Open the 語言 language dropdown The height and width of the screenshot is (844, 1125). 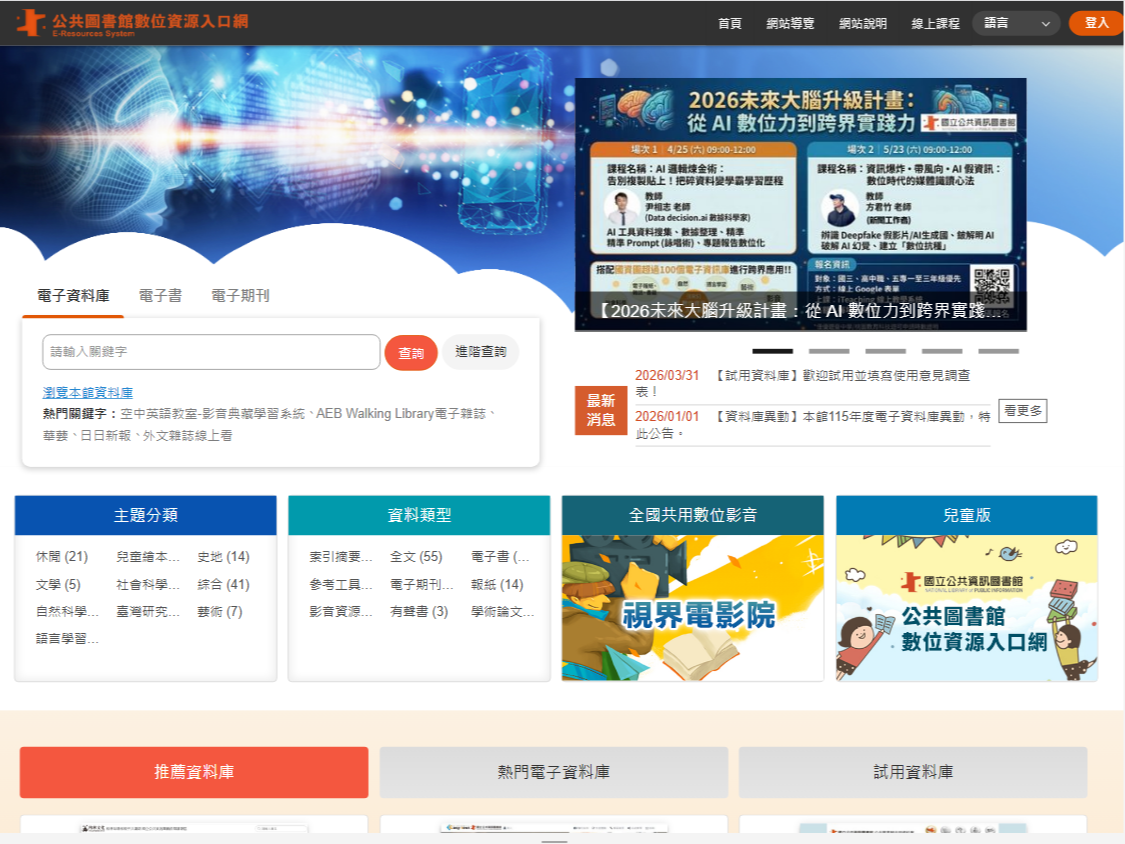click(1016, 22)
